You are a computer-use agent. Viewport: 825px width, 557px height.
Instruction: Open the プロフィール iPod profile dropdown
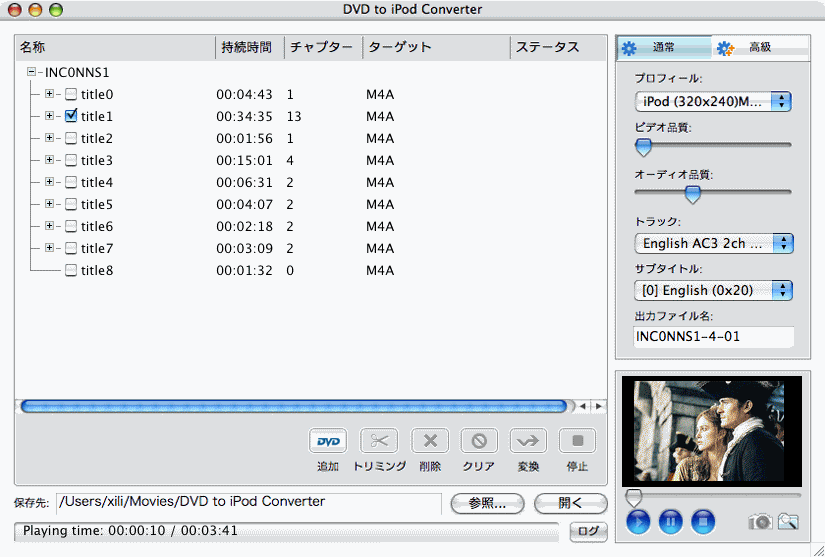click(713, 102)
